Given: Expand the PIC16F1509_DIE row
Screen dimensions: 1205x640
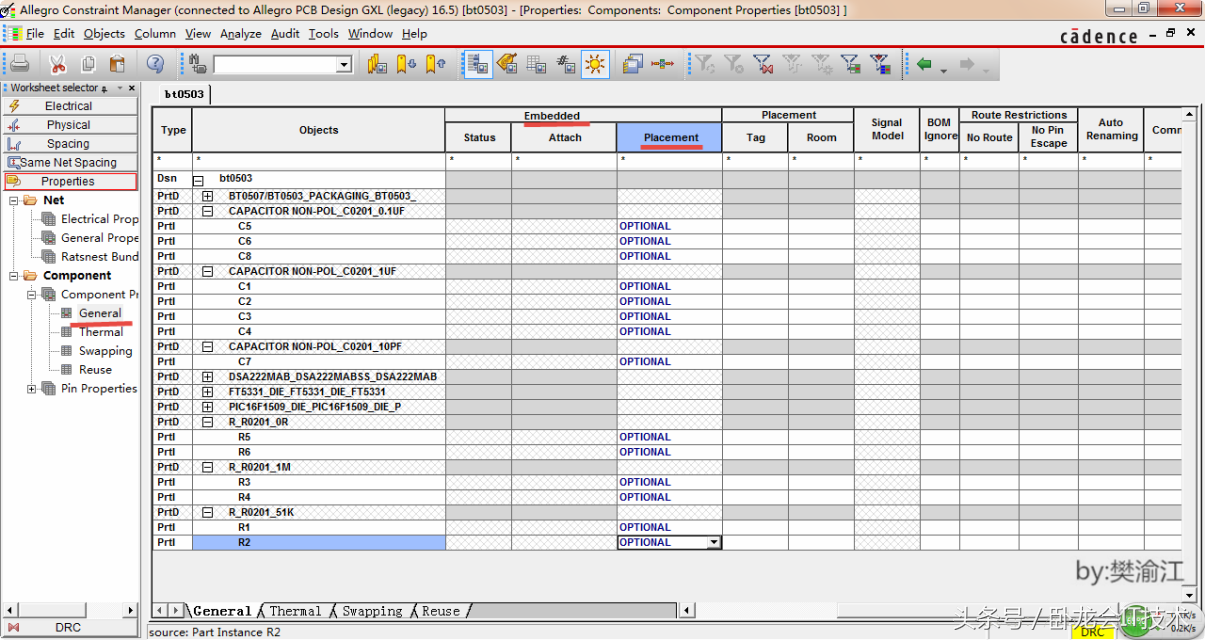Looking at the screenshot, I should tap(207, 407).
